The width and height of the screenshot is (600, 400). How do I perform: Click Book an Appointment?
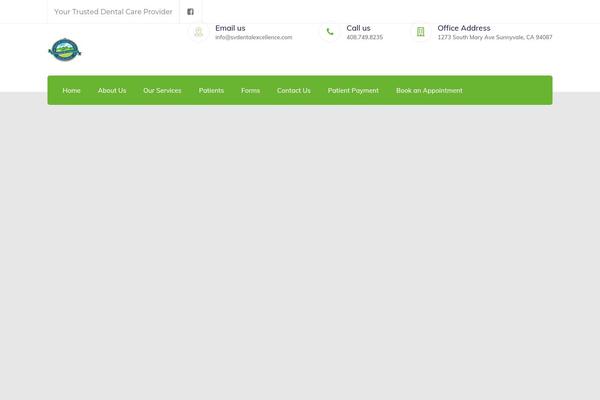[x=429, y=90]
